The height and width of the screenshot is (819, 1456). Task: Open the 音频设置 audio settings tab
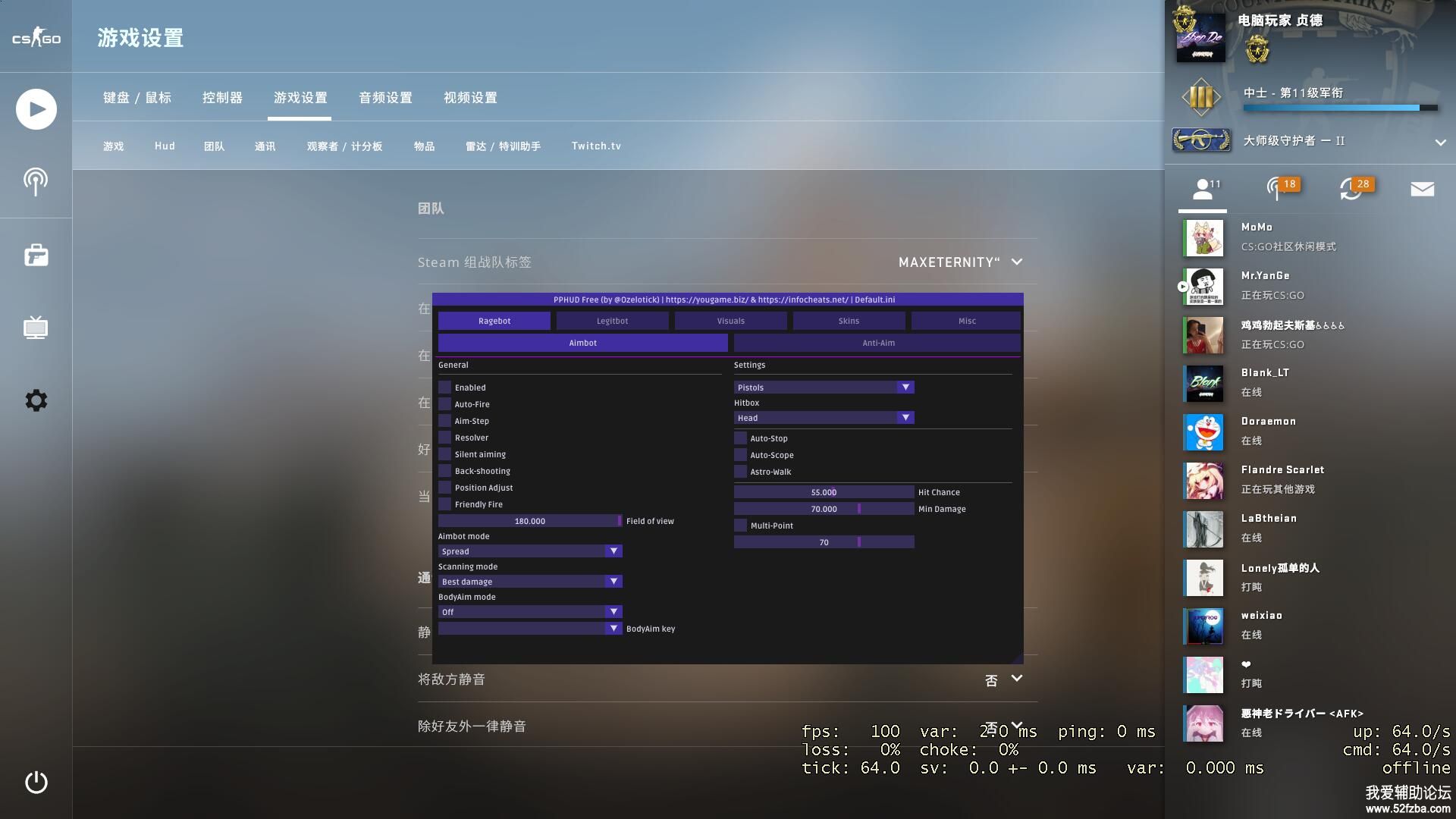click(x=385, y=98)
